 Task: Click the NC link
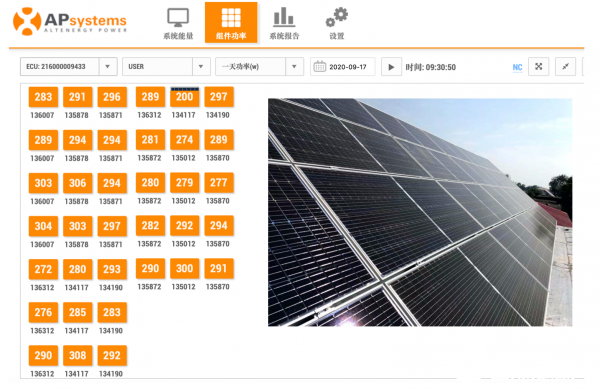pyautogui.click(x=517, y=67)
